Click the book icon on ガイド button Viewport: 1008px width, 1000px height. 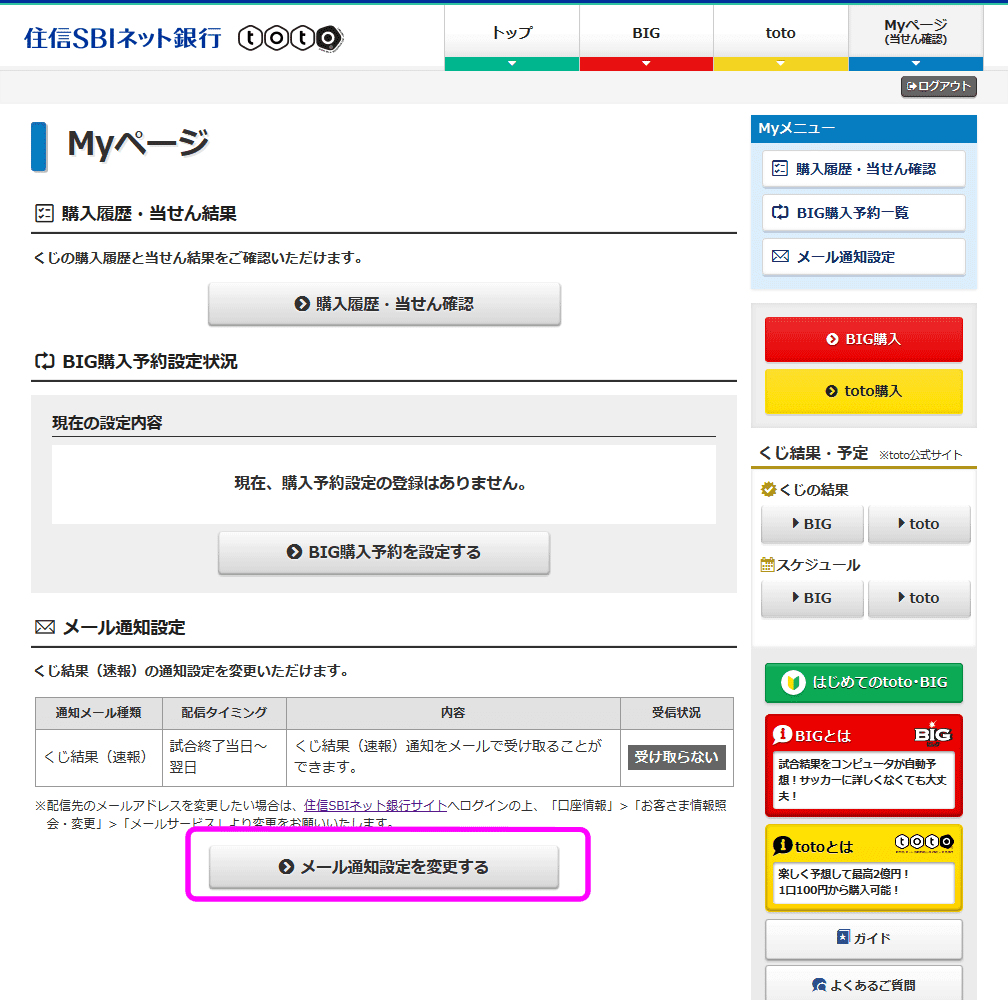tap(843, 937)
